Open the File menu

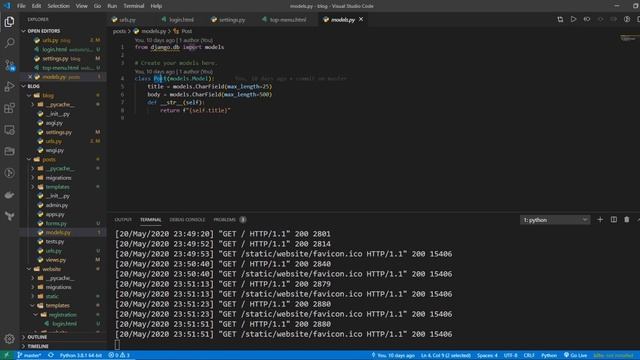(21, 6)
